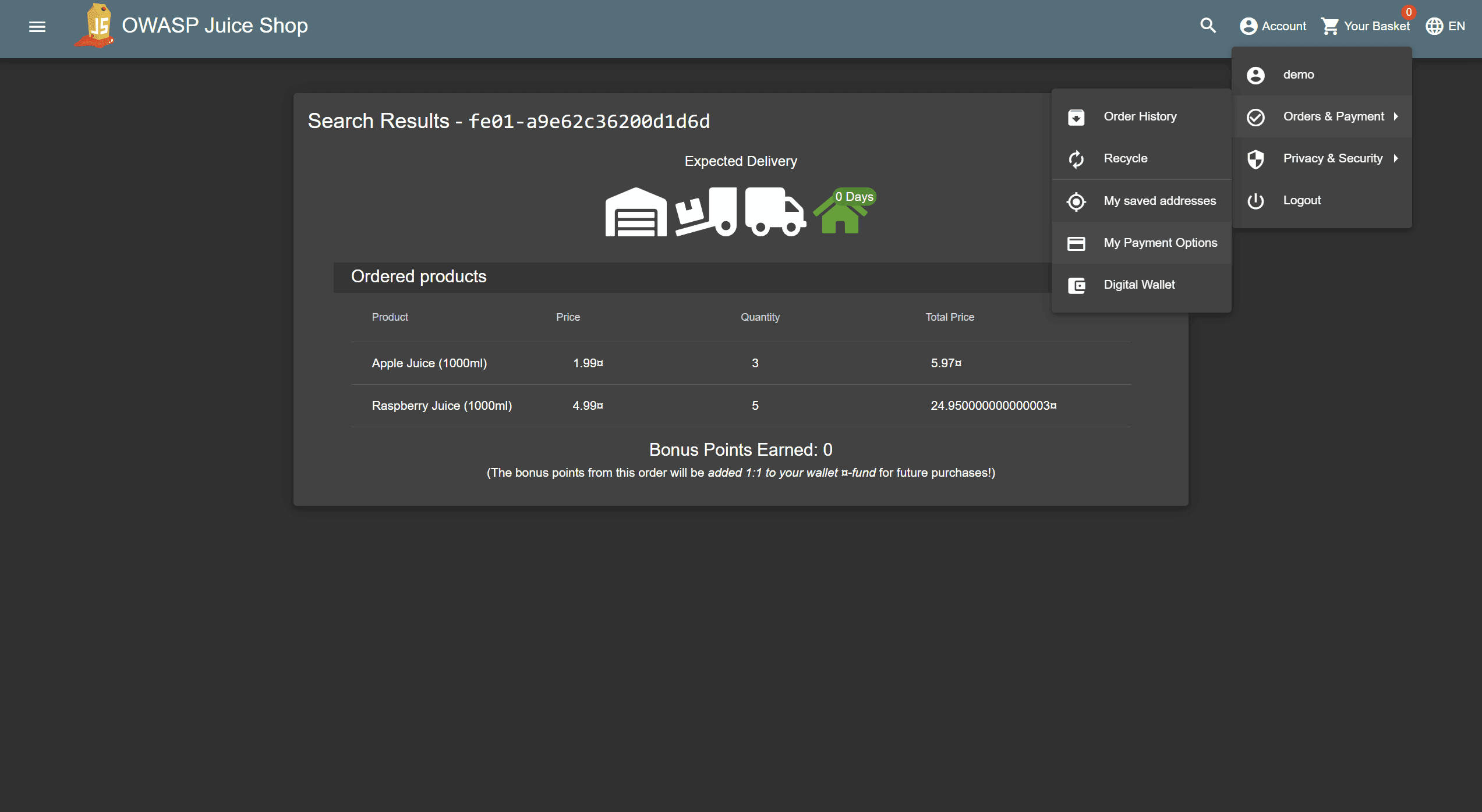The width and height of the screenshot is (1482, 812).
Task: Click the saved addresses location icon
Action: coord(1076,201)
